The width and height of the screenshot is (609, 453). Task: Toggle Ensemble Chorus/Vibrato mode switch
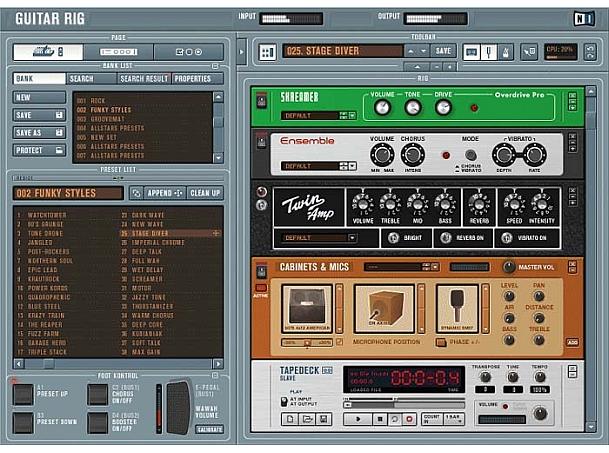(471, 155)
